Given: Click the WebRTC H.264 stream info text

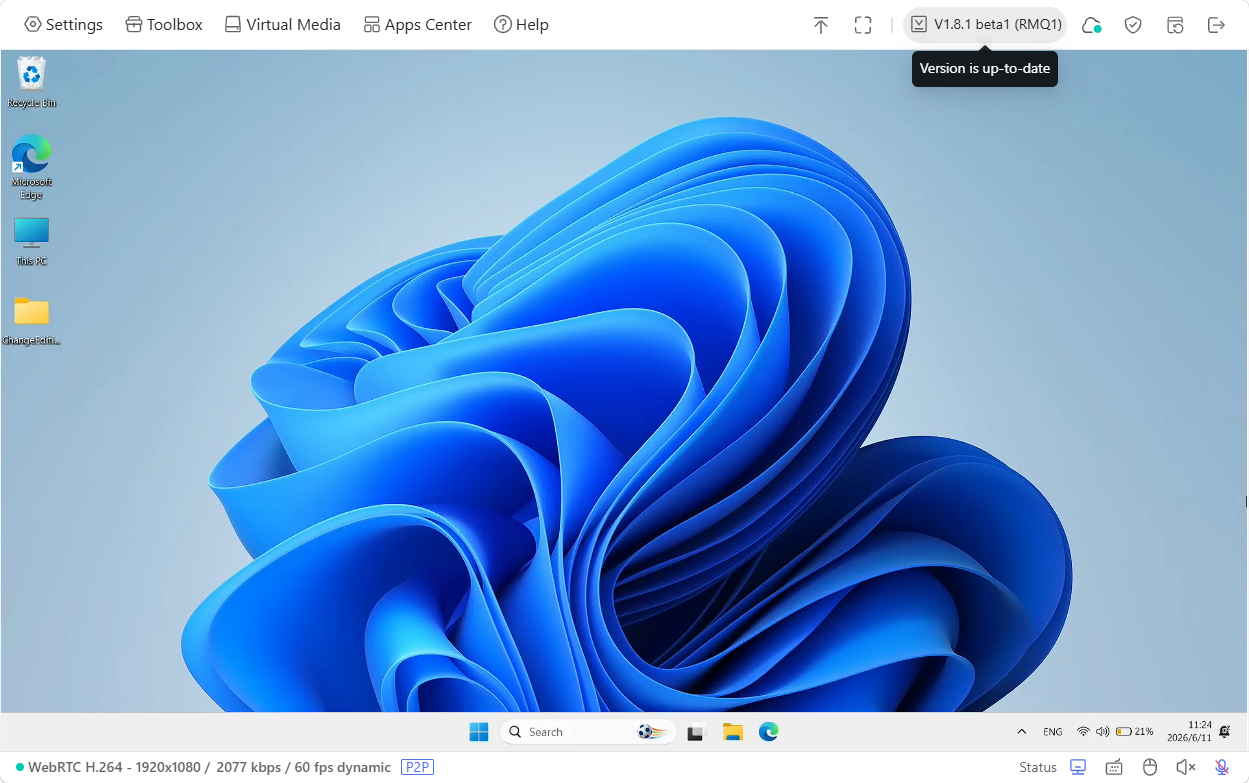Looking at the screenshot, I should point(209,767).
